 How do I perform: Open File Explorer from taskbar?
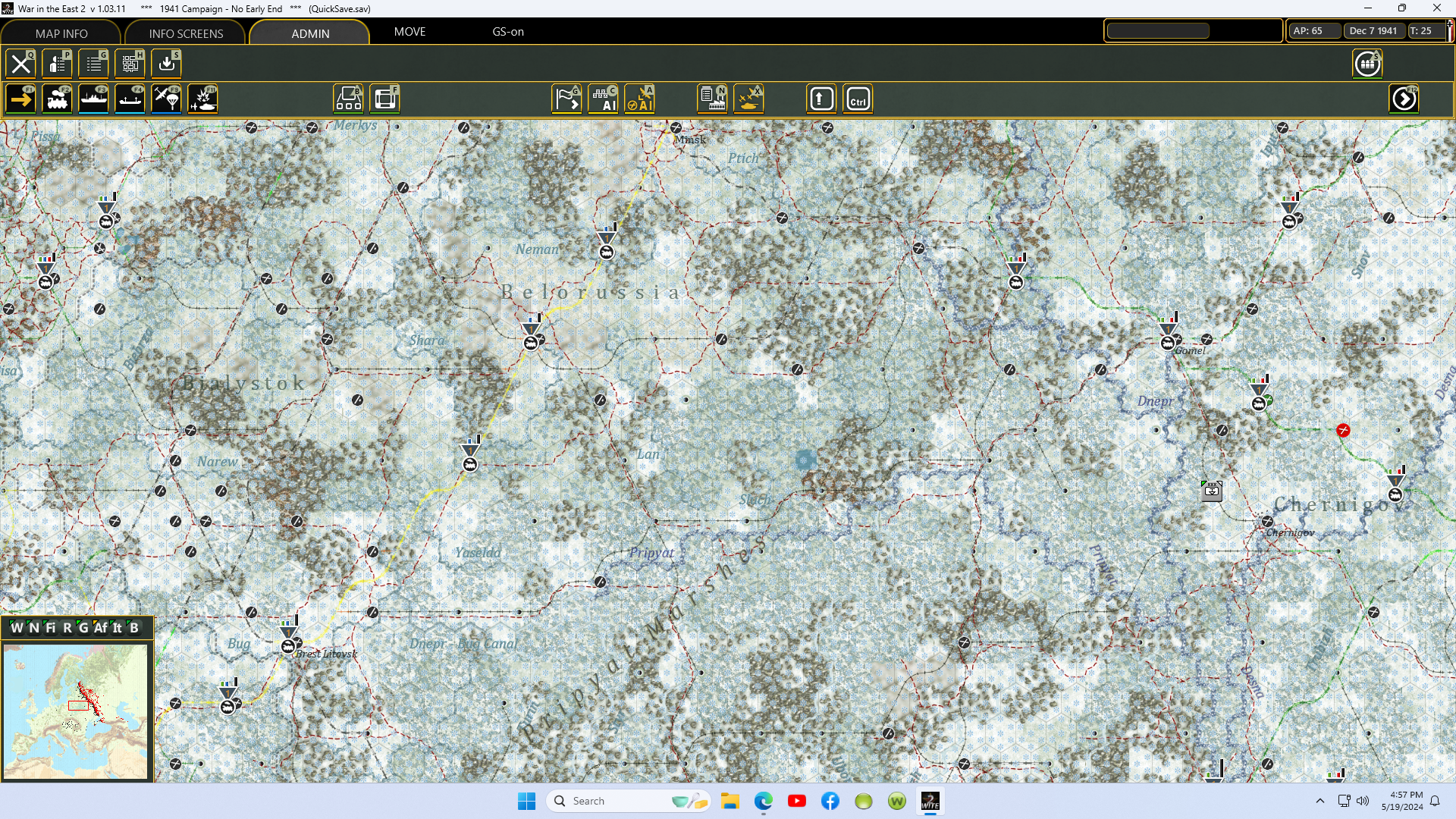pyautogui.click(x=730, y=801)
